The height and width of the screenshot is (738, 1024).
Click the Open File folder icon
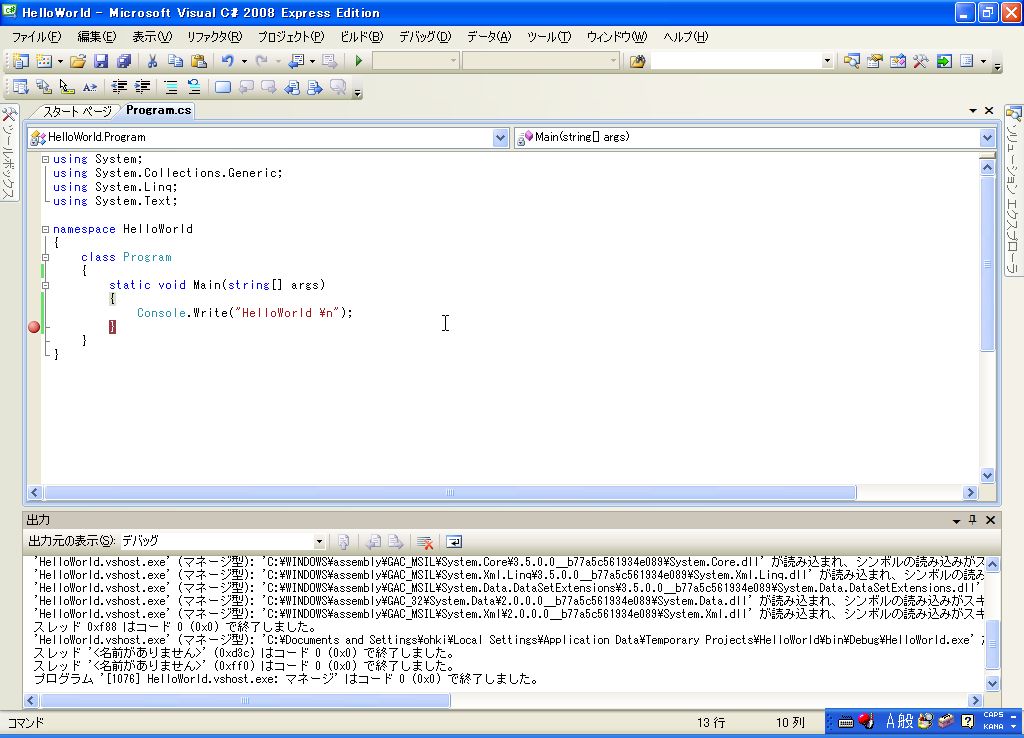click(x=78, y=61)
